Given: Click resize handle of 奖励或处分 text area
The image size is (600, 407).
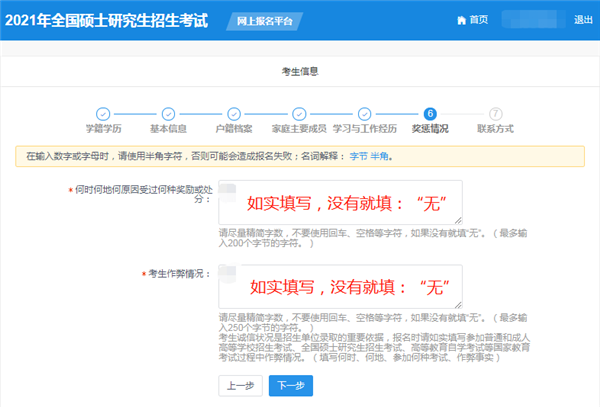Looking at the screenshot, I should pos(458,220).
